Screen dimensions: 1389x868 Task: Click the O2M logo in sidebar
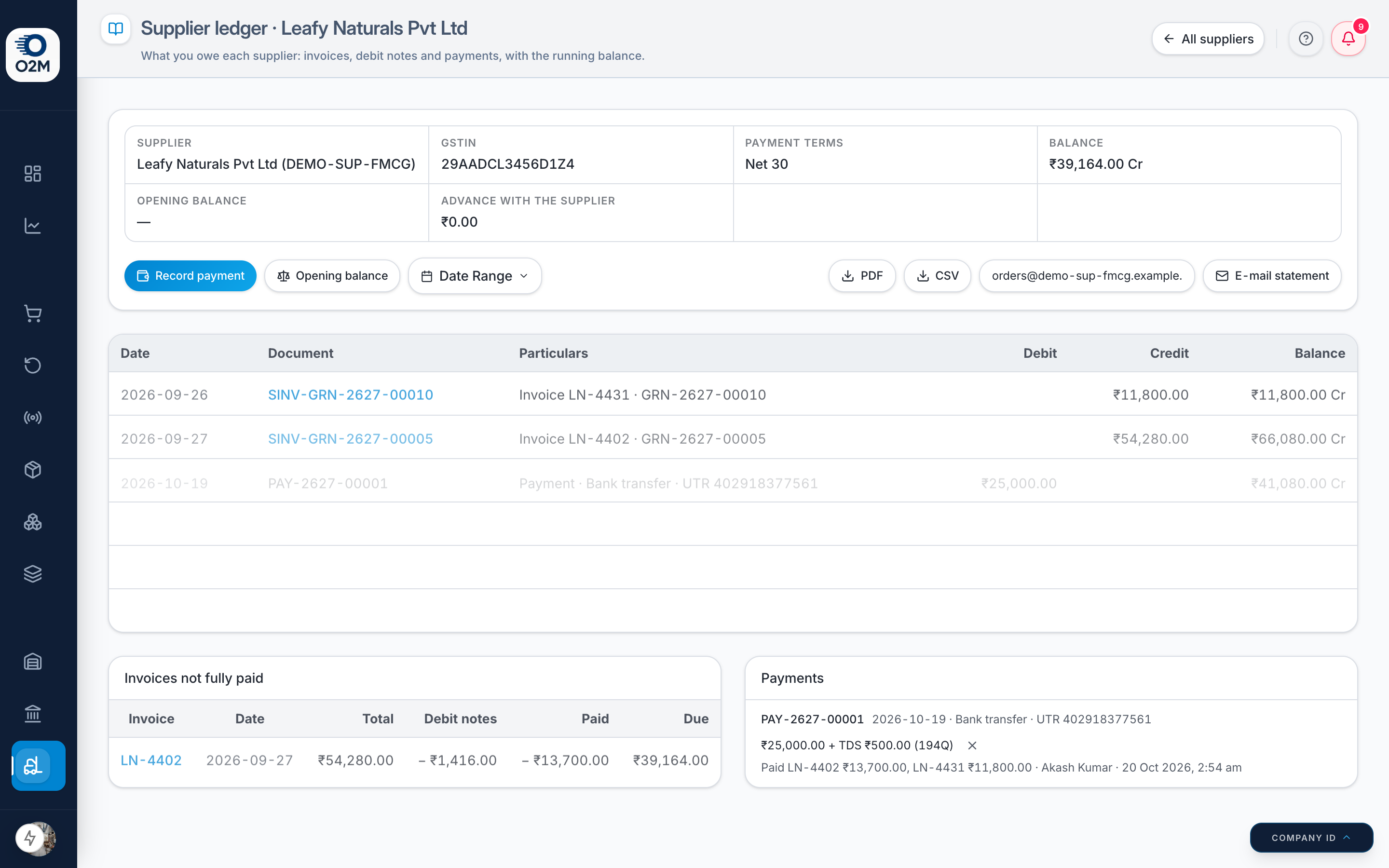pos(33,54)
